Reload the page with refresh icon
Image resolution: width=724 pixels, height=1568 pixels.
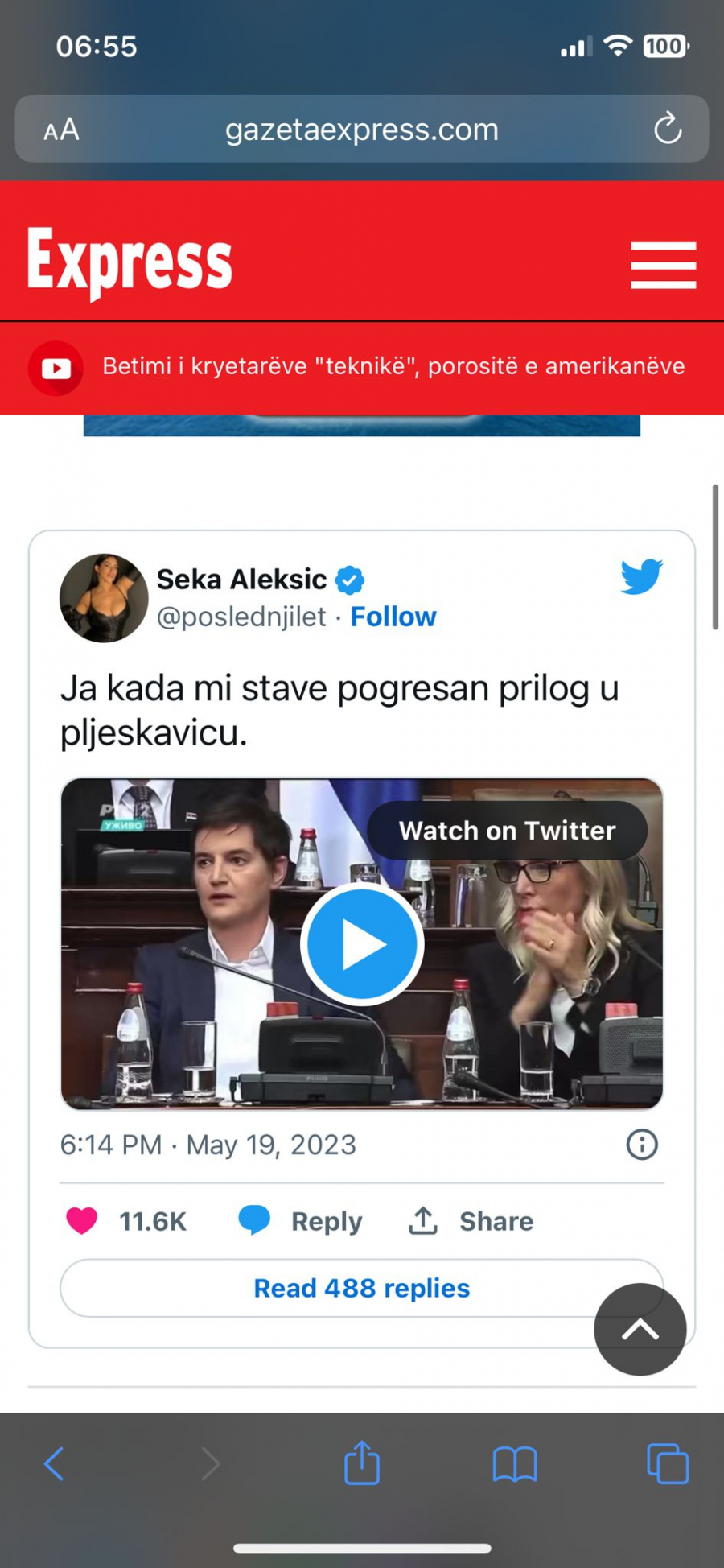(668, 129)
